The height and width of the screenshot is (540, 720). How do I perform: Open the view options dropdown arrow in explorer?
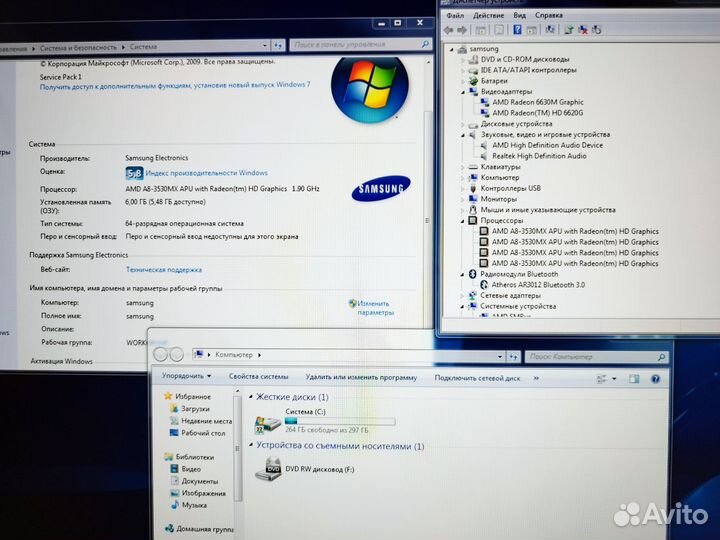coord(614,379)
